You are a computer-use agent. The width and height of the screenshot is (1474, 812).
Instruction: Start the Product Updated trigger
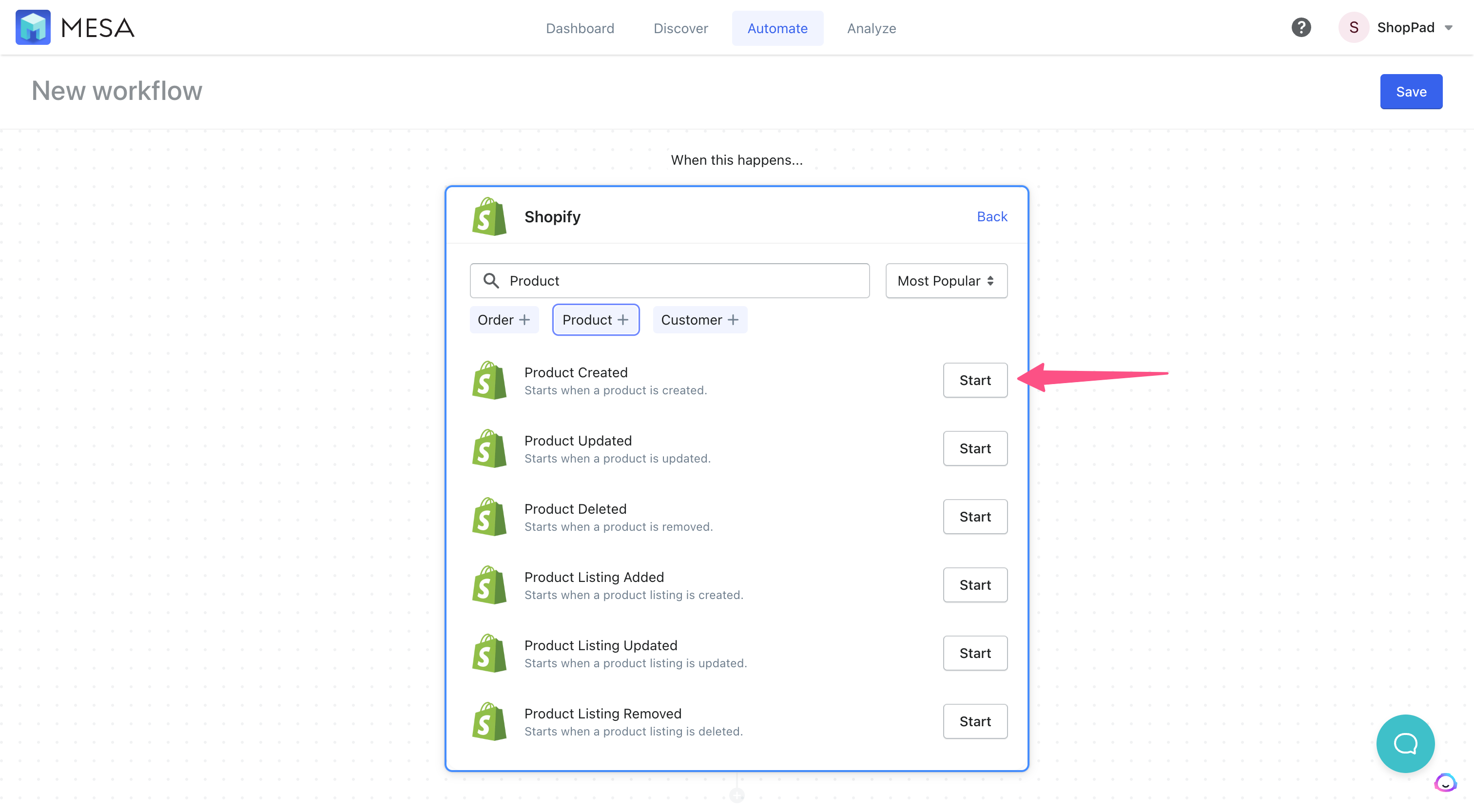click(974, 448)
